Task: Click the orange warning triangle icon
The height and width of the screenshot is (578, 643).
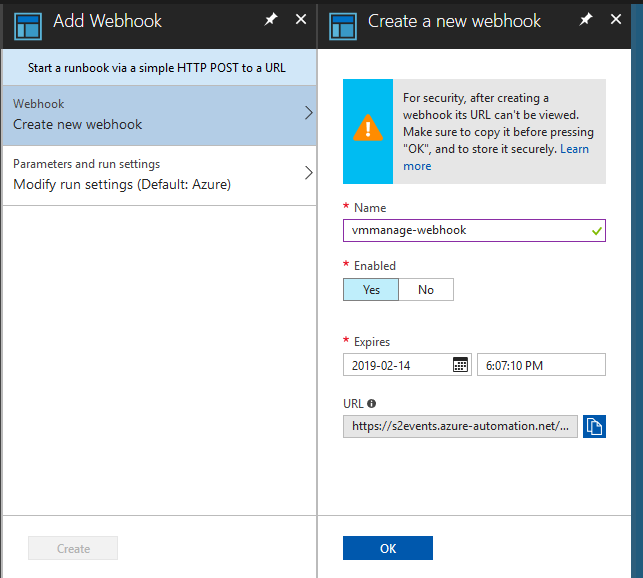Action: (x=368, y=128)
